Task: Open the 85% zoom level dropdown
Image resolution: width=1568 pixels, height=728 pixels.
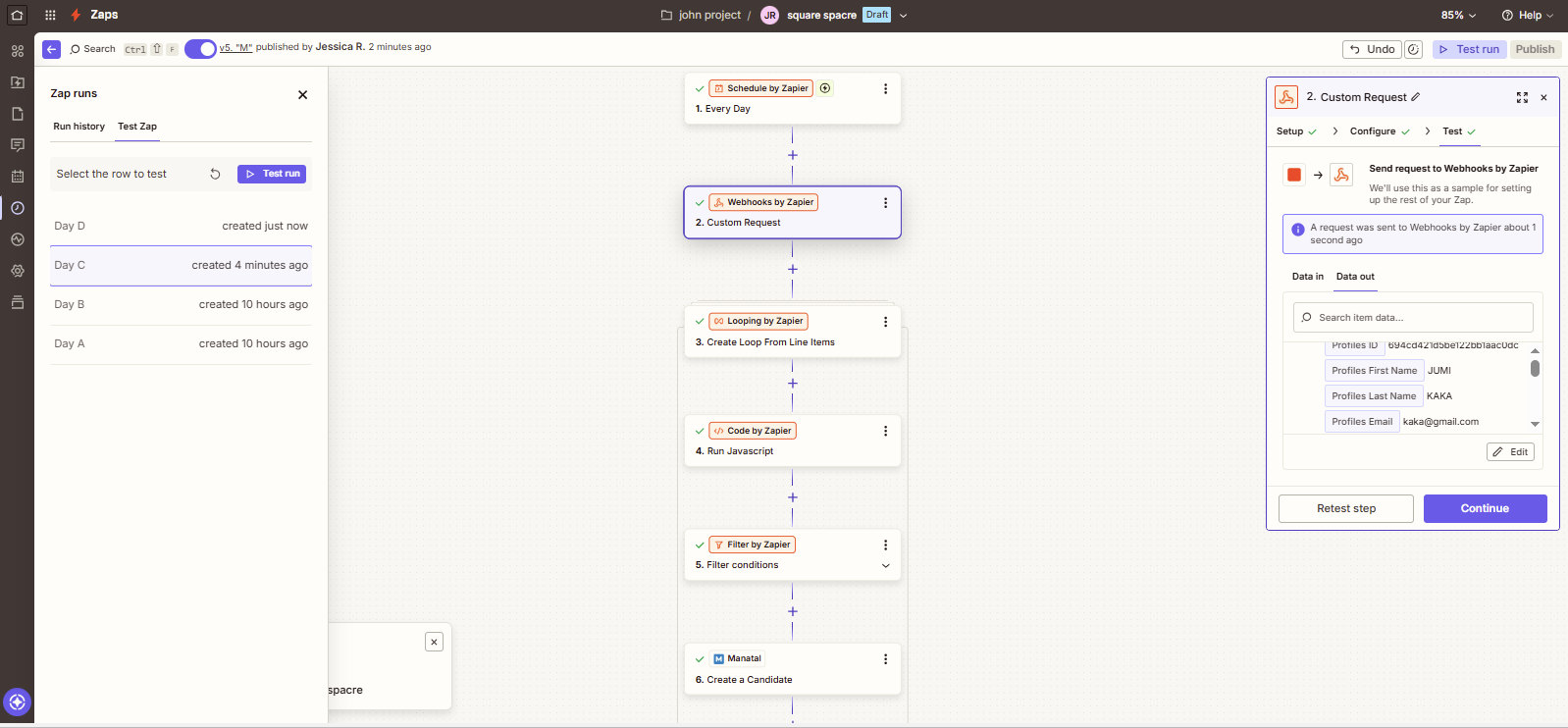Action: [x=1458, y=15]
